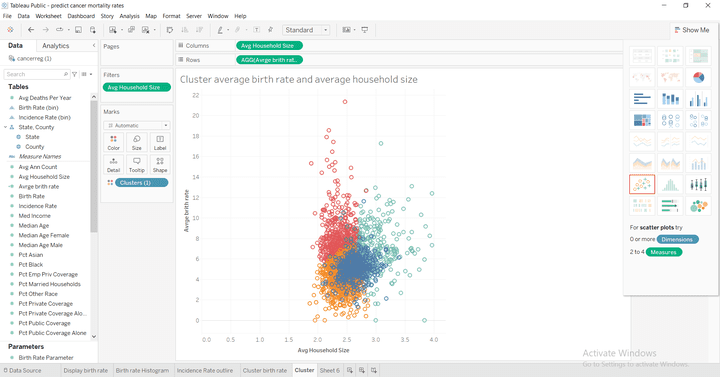The width and height of the screenshot is (720, 377).
Task: Open the Tooltip marks card
Action: point(137,164)
